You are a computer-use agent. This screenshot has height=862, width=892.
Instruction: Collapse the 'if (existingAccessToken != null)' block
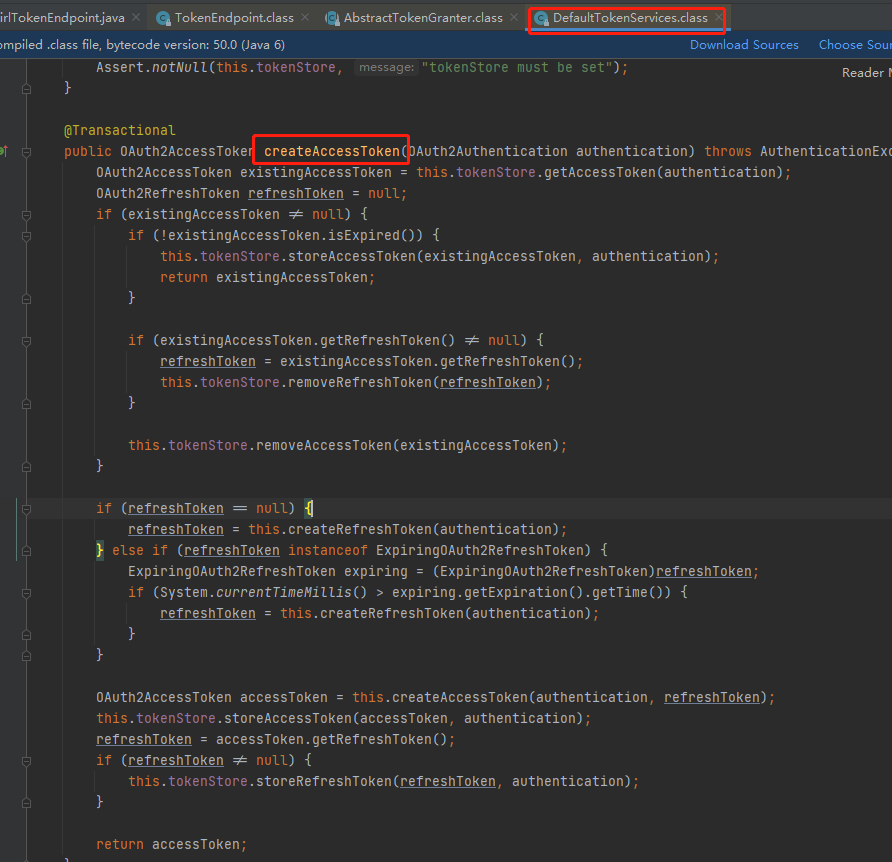[26, 215]
